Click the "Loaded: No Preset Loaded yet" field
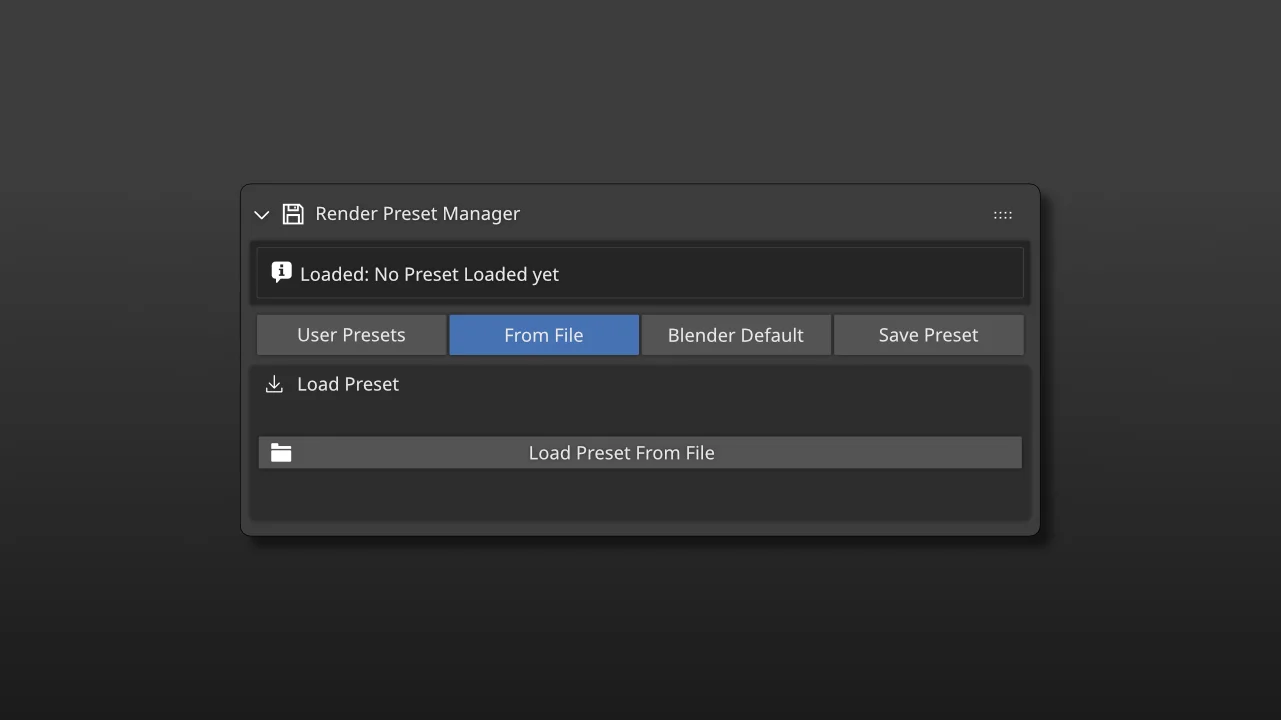This screenshot has width=1281, height=720. [x=640, y=271]
